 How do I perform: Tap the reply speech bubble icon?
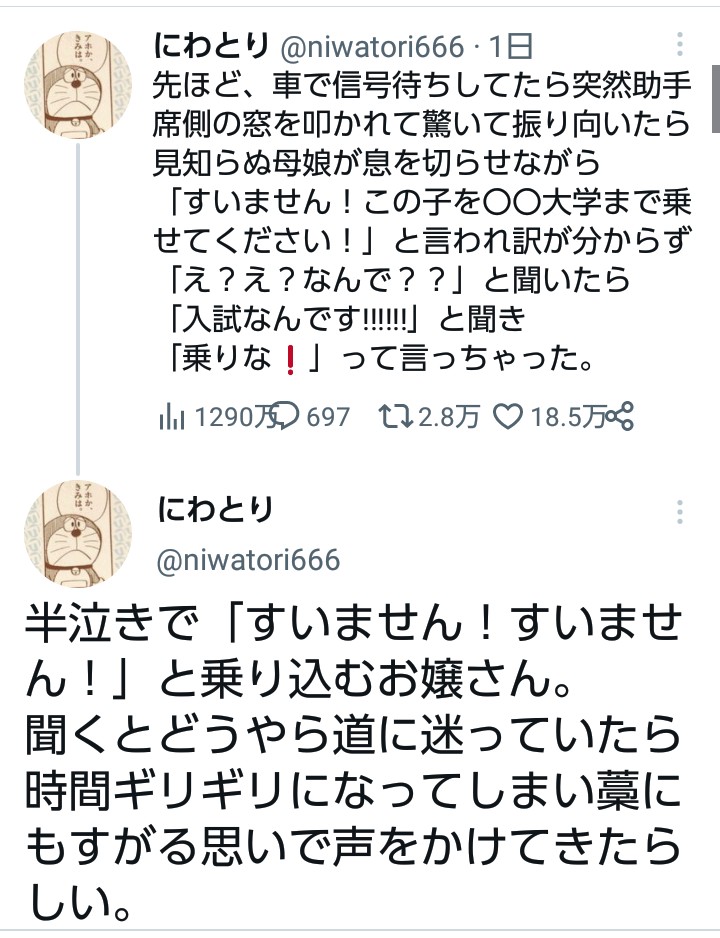coord(284,416)
